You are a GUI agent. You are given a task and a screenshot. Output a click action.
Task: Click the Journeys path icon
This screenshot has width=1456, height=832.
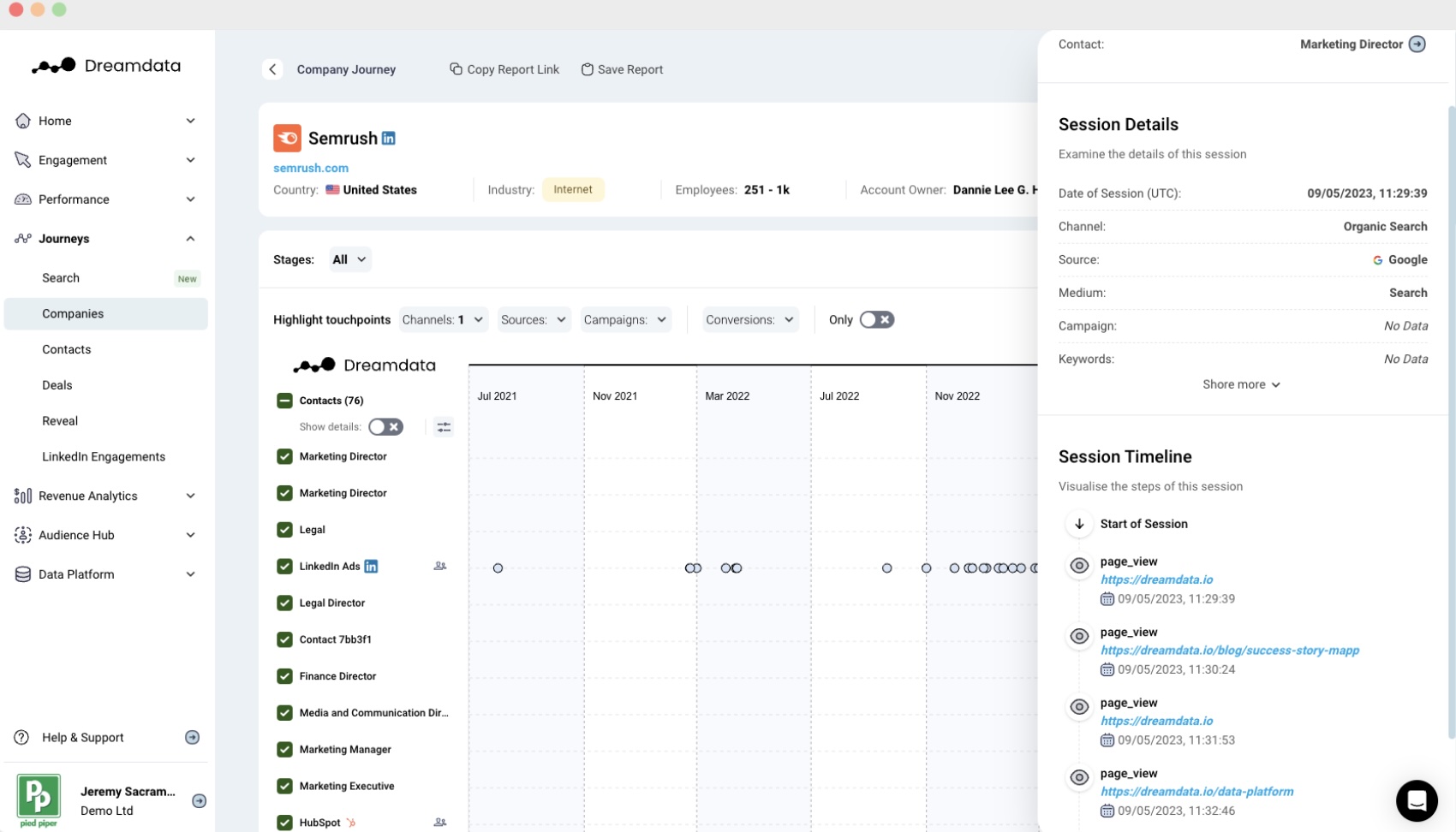(23, 239)
